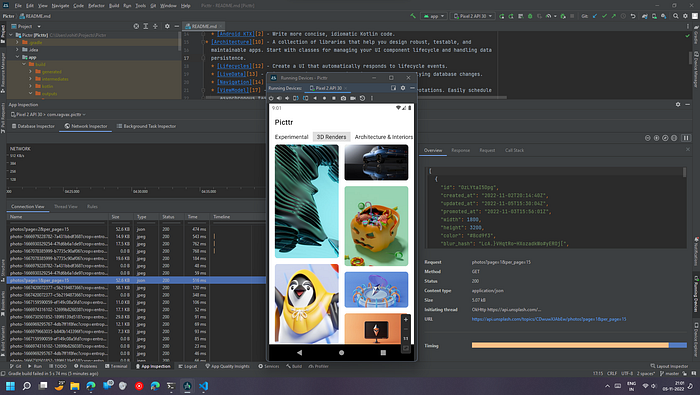Pause network live updates button
Screen dimensions: 700x395
[686, 138]
